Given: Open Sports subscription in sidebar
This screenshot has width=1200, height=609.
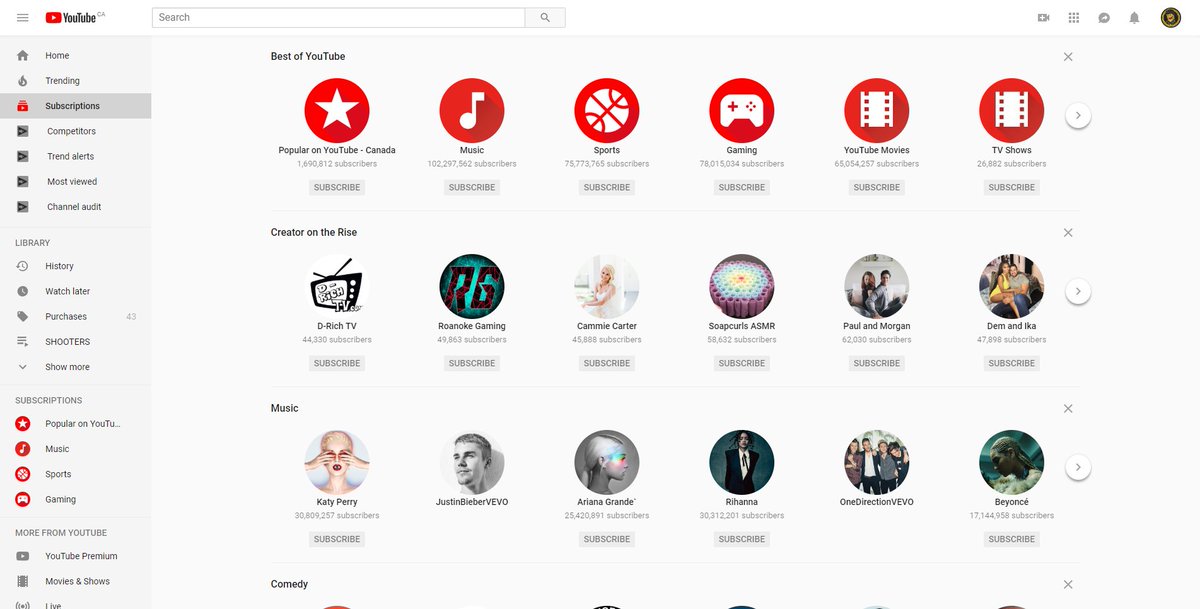Looking at the screenshot, I should coord(76,474).
